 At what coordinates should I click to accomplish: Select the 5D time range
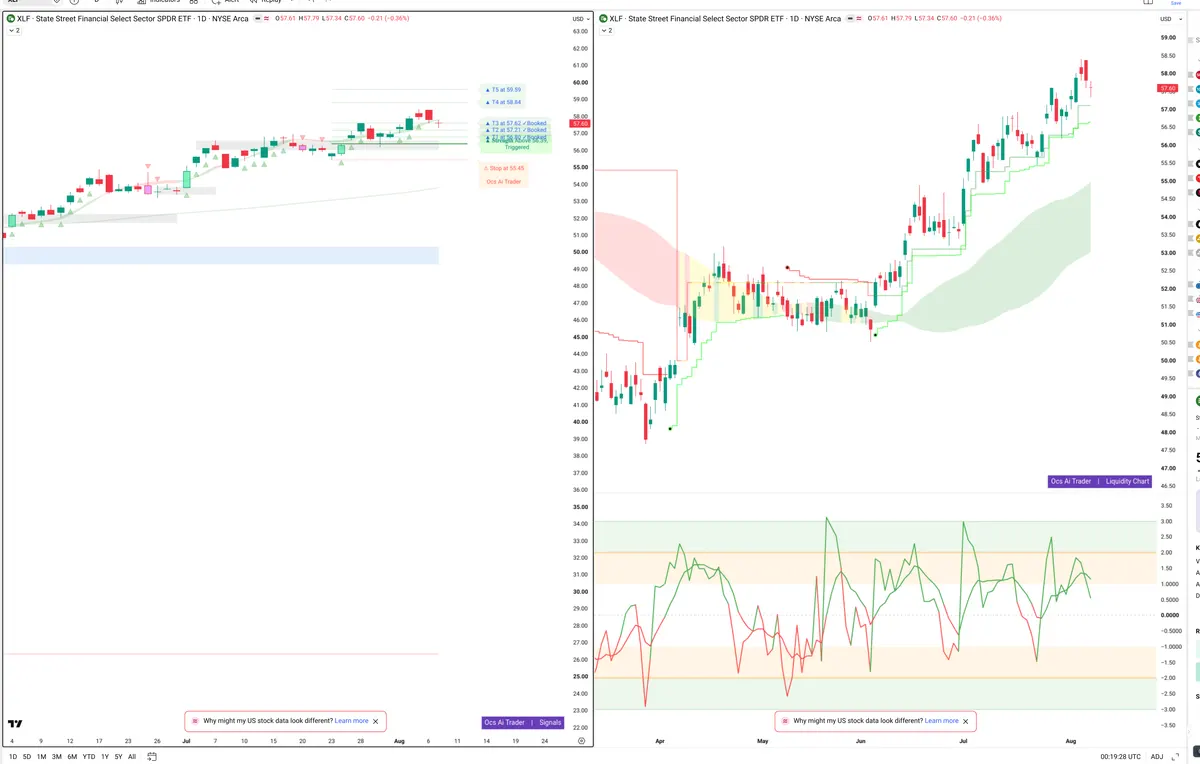tap(27, 757)
